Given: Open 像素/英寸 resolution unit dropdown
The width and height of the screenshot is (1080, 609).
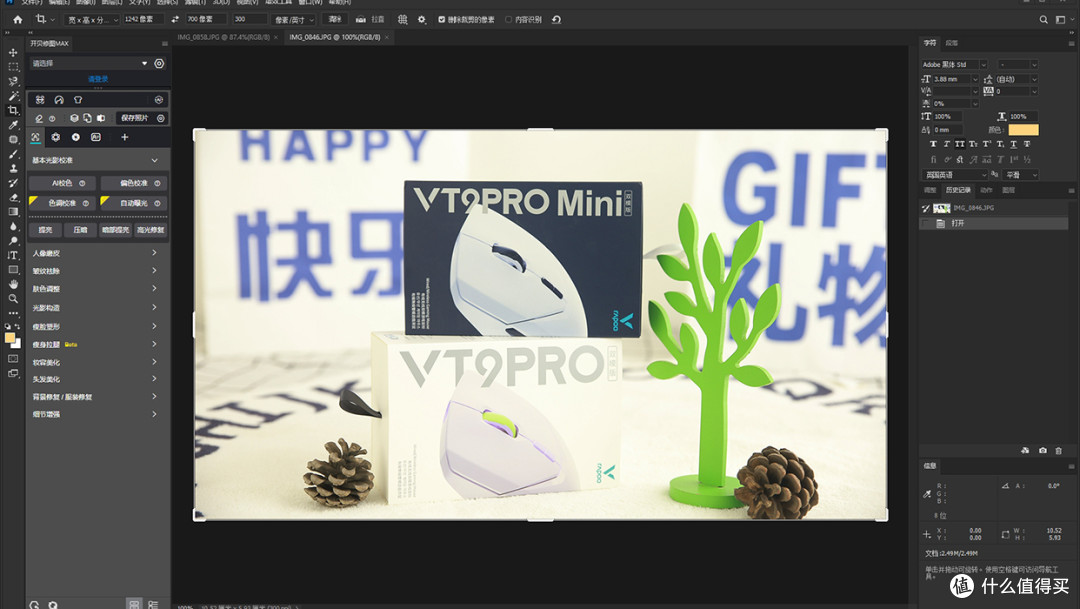Looking at the screenshot, I should coord(293,20).
